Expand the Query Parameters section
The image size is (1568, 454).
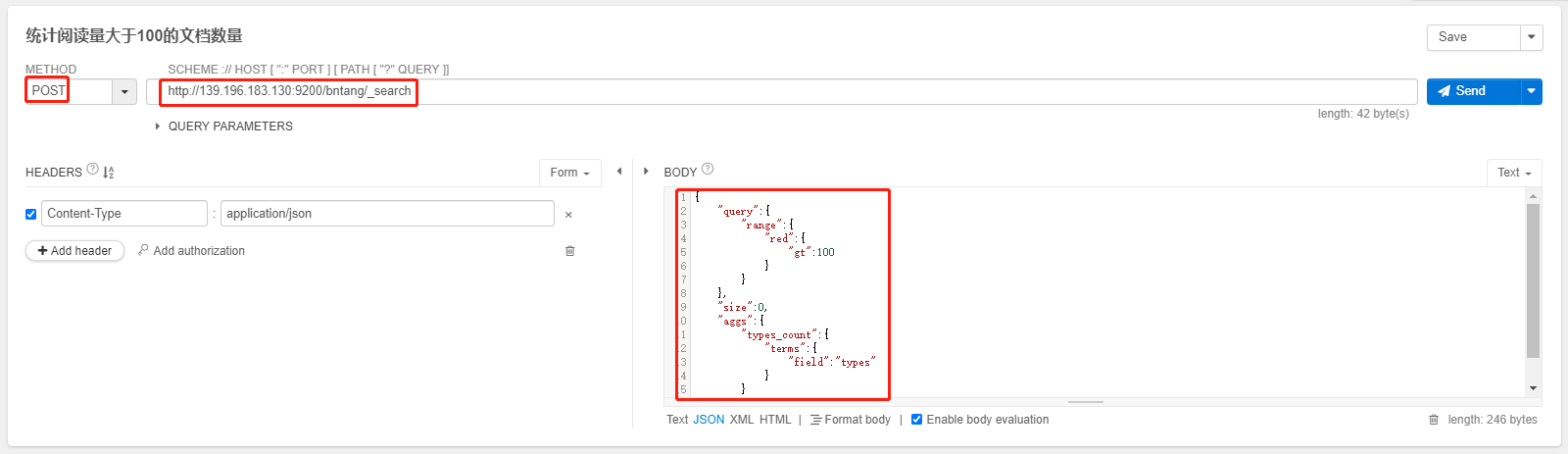[x=158, y=126]
